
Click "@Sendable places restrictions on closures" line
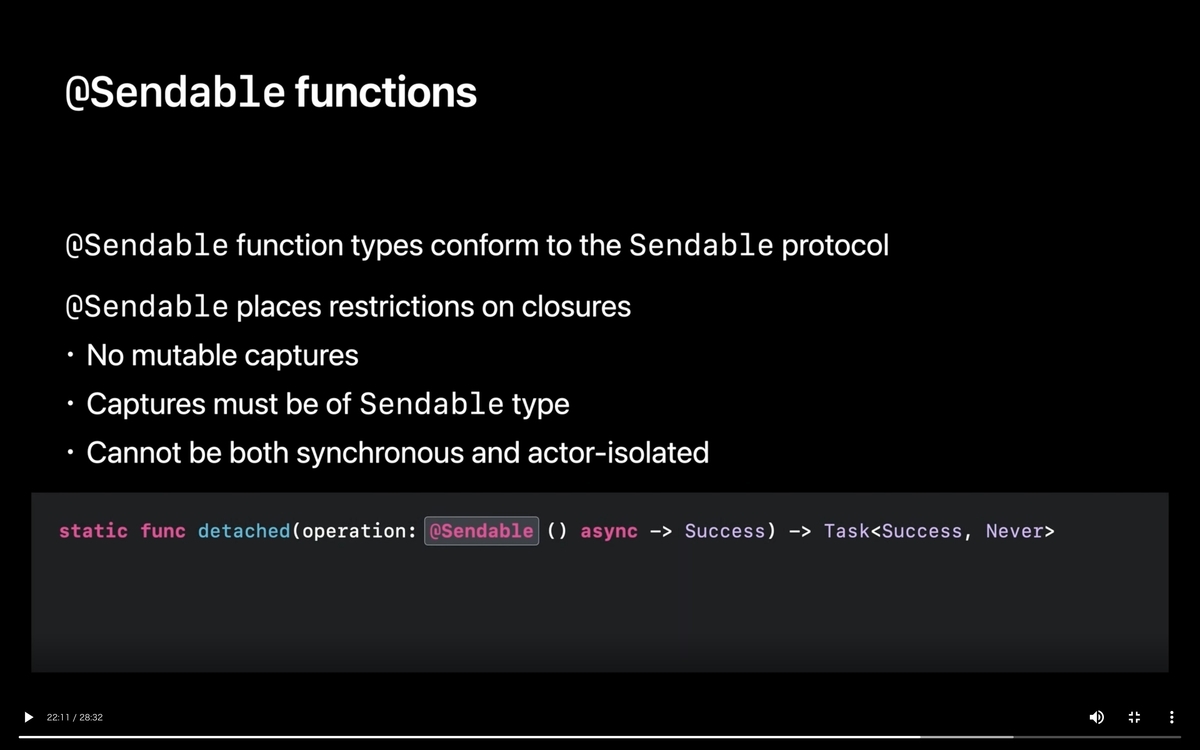[x=348, y=306]
